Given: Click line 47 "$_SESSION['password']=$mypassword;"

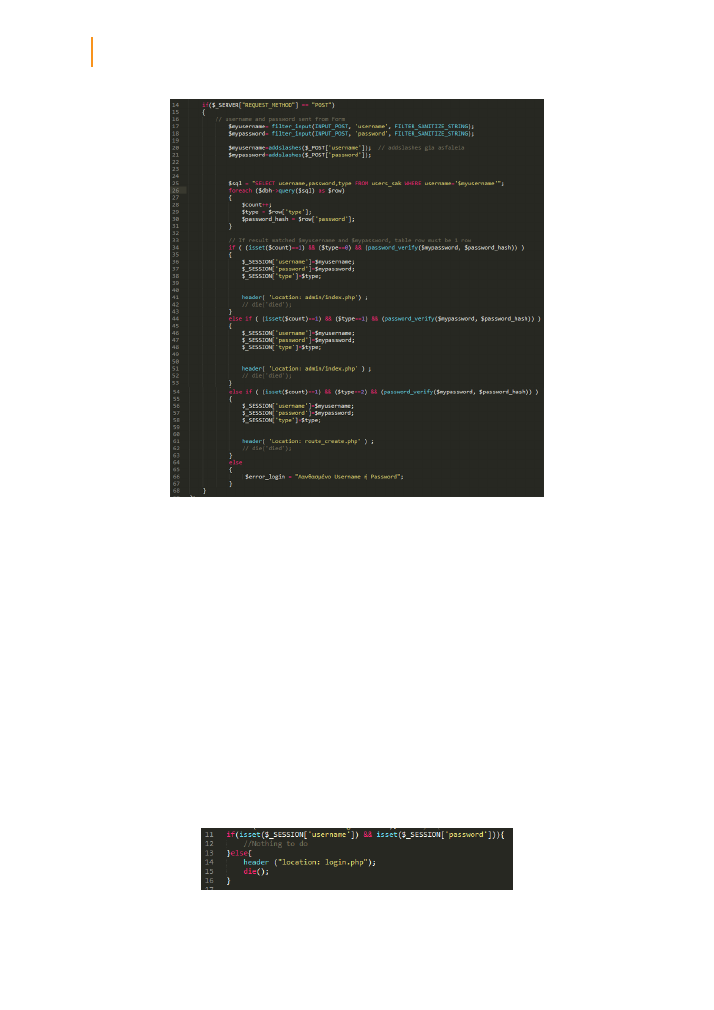Looking at the screenshot, I should tap(298, 340).
